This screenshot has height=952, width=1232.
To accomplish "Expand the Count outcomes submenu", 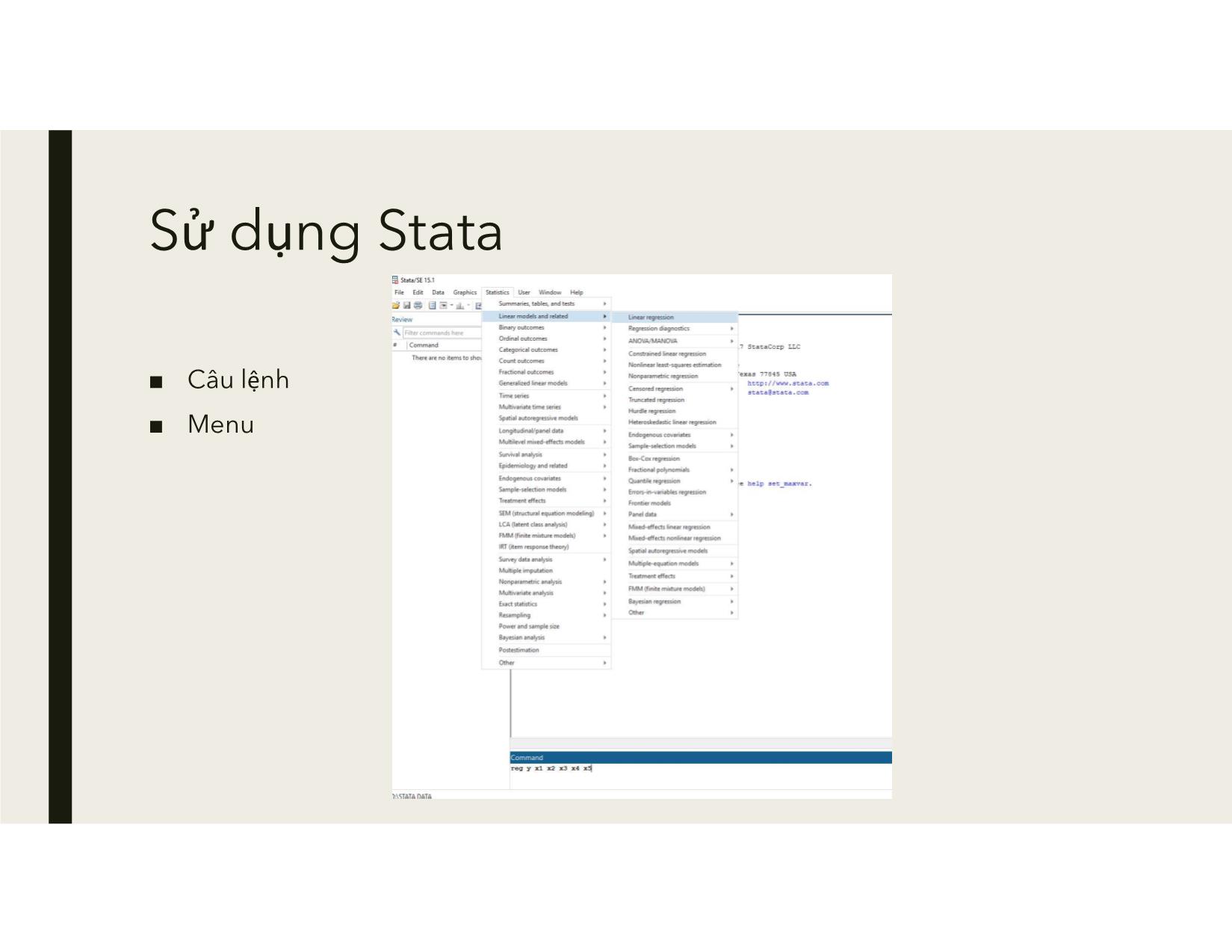I will [547, 361].
